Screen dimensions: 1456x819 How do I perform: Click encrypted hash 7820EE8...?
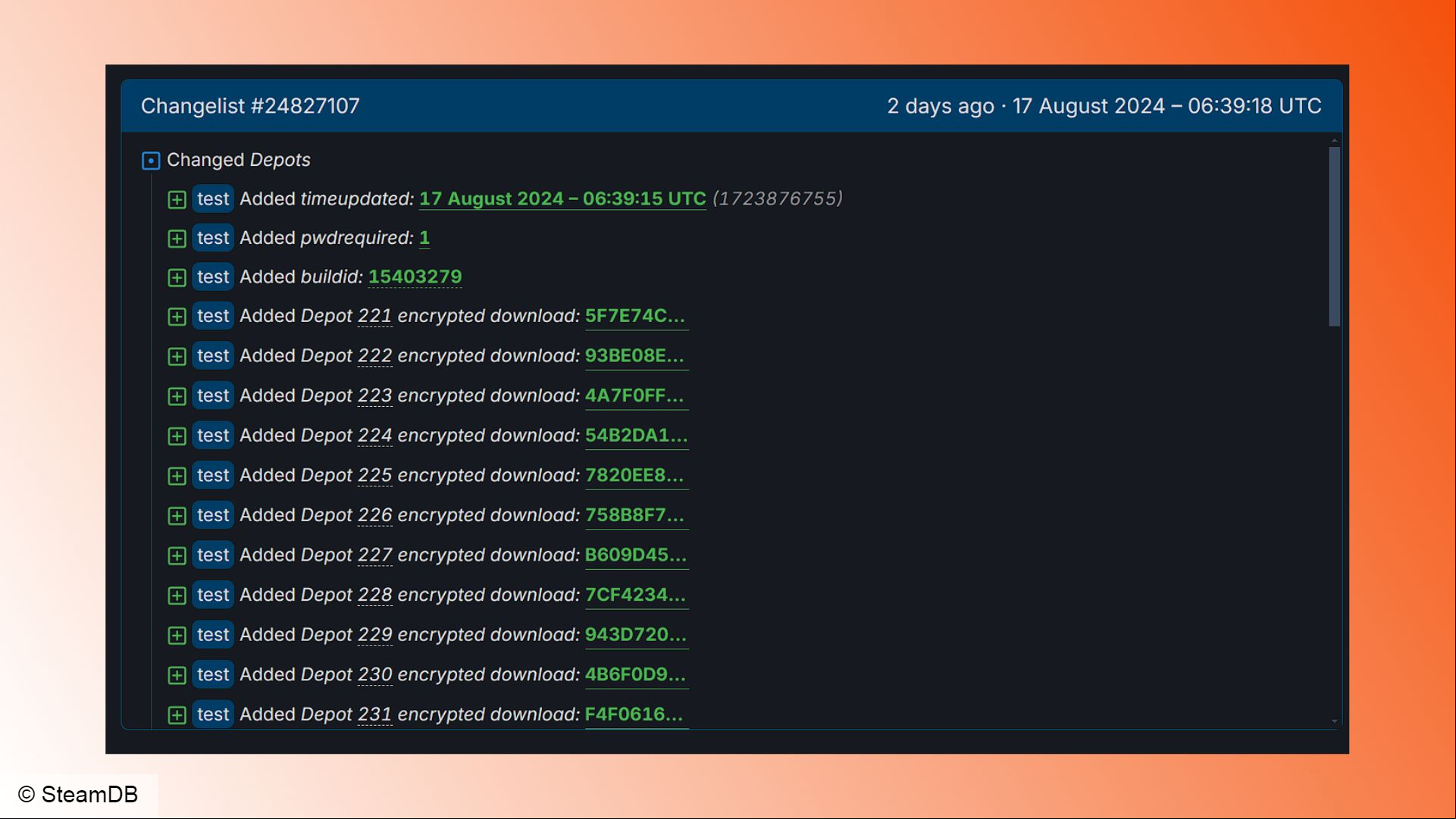[636, 476]
